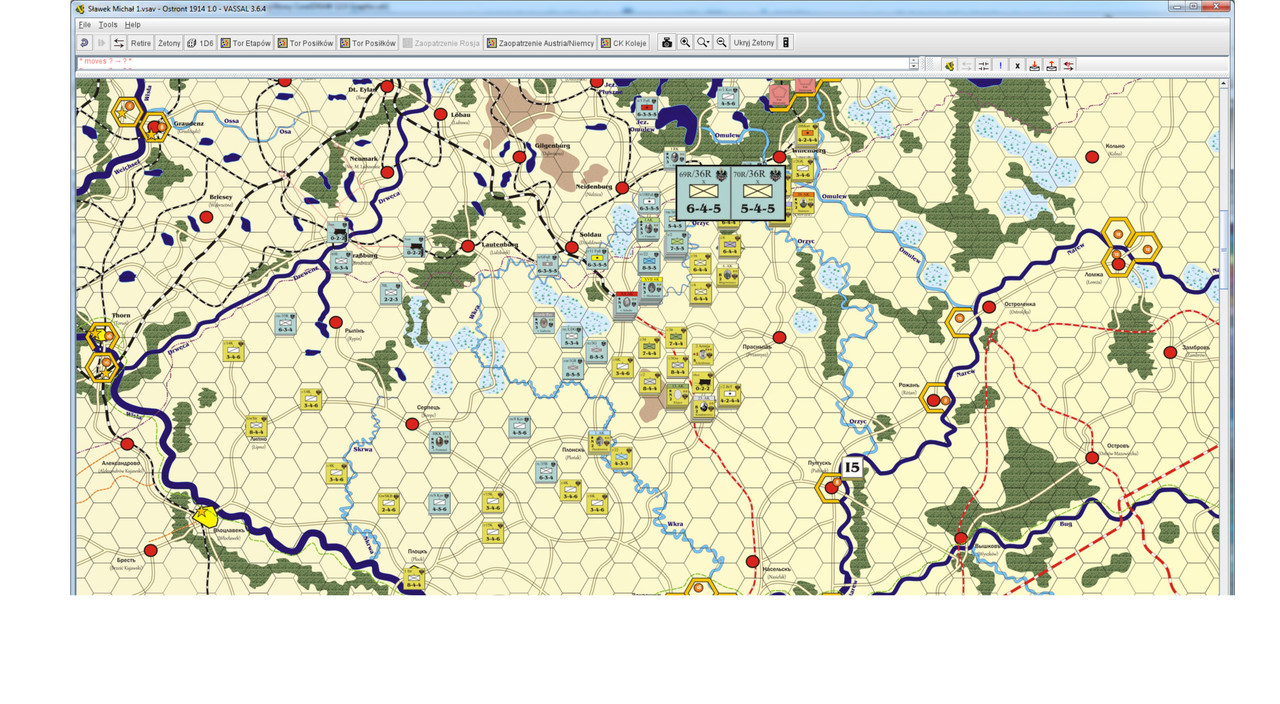
Task: Open the zoom level select dropdown
Action: pos(703,43)
